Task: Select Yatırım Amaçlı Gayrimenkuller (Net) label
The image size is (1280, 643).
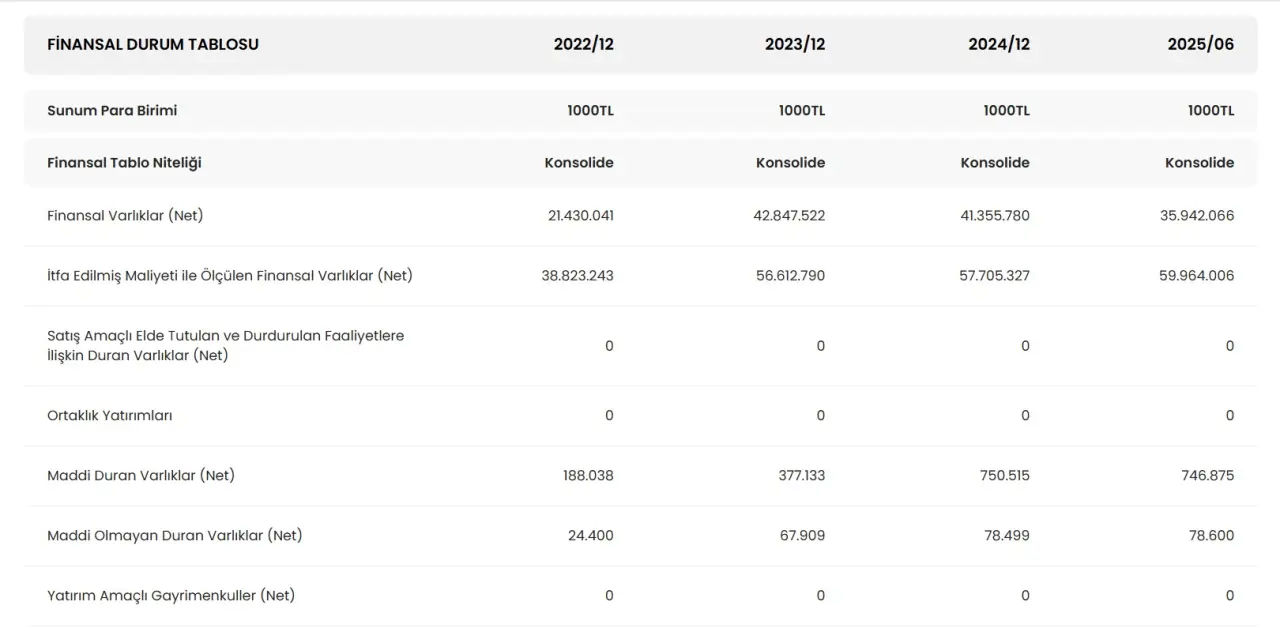Action: pos(171,595)
